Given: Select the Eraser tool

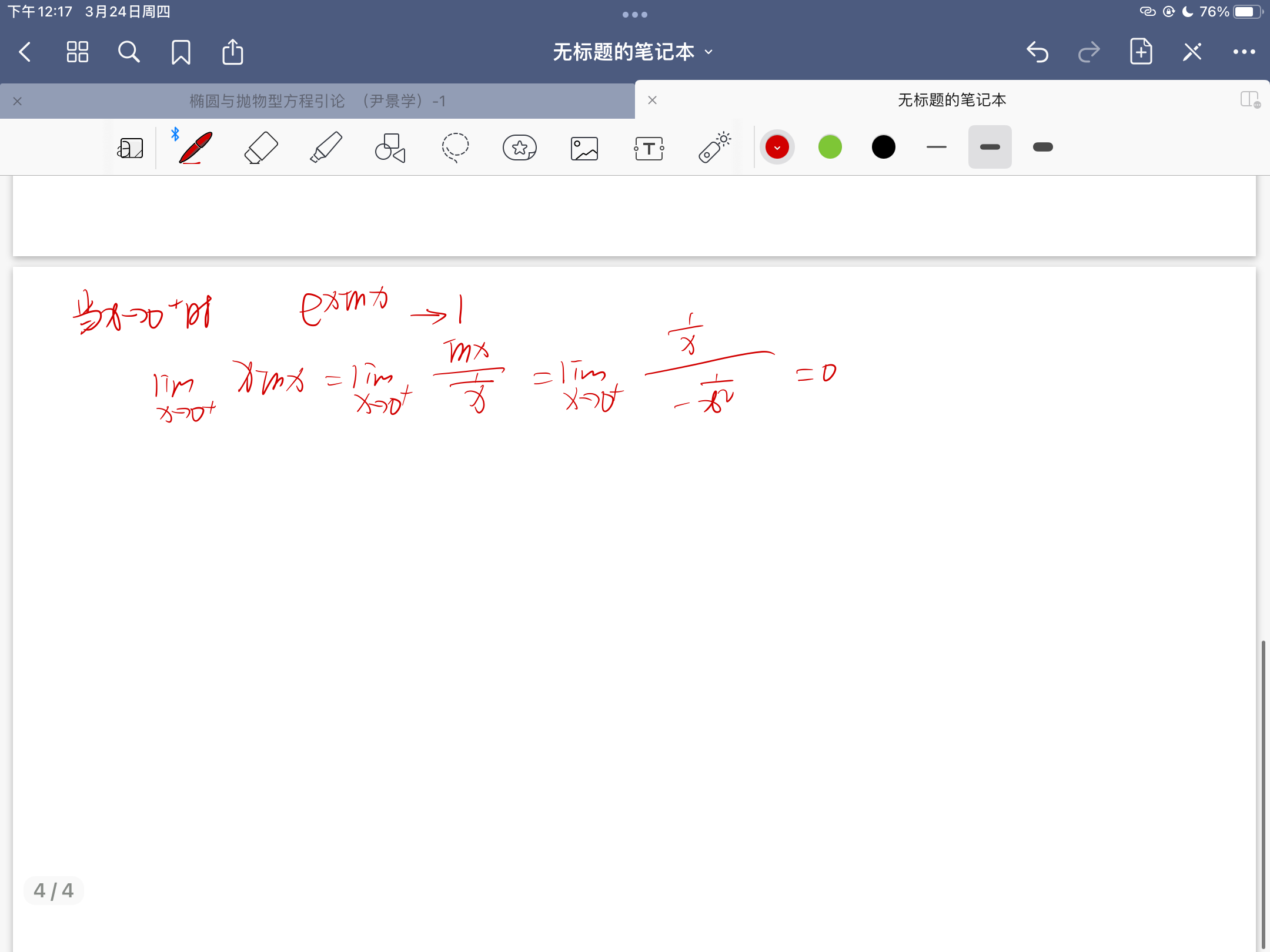Looking at the screenshot, I should [x=260, y=148].
